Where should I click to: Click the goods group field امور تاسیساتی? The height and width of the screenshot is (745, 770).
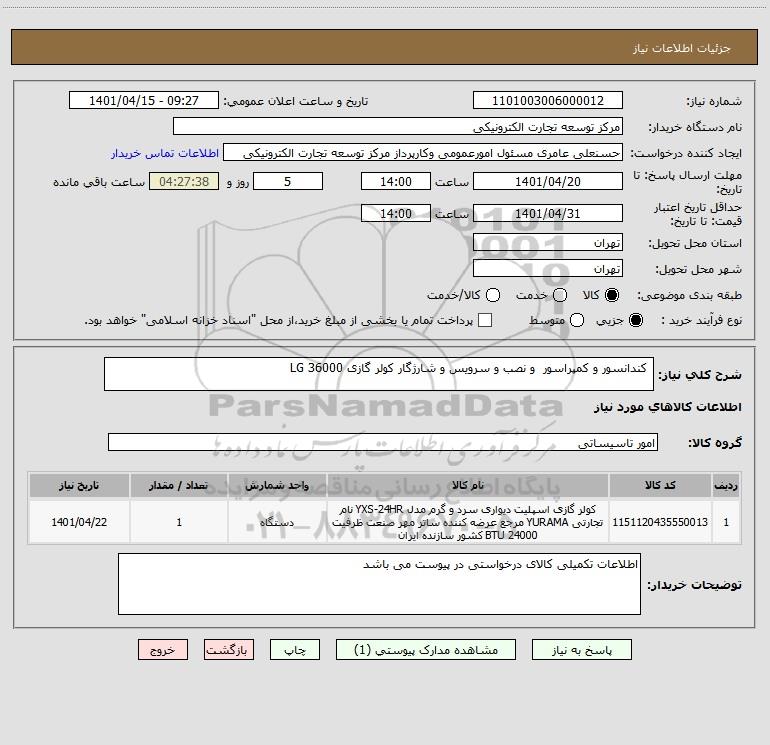click(383, 442)
